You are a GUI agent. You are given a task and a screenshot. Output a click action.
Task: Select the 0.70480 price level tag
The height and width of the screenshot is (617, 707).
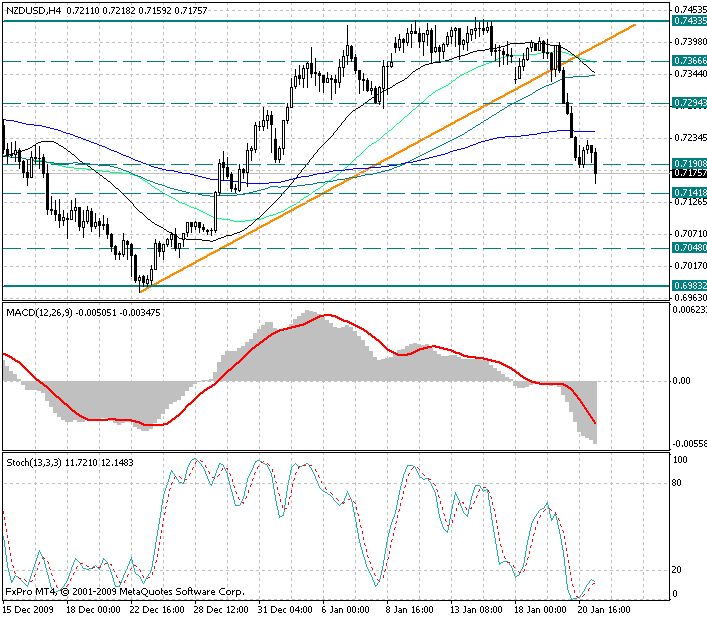[x=687, y=247]
